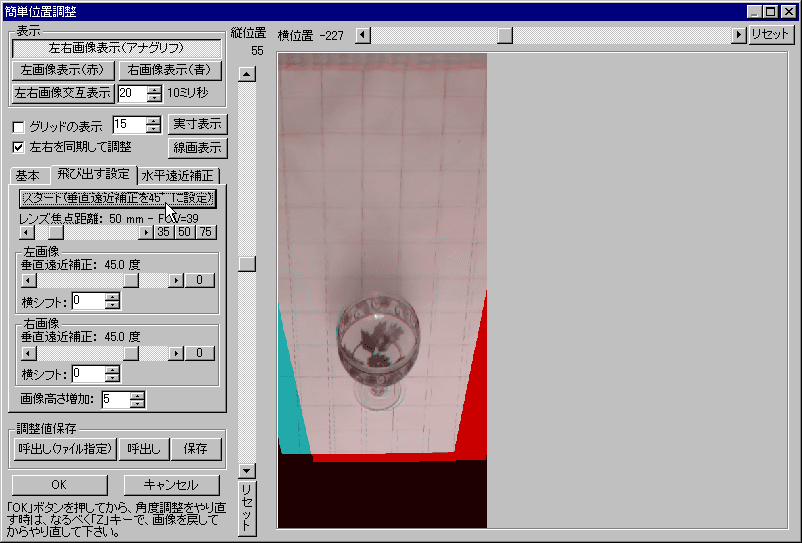Decrease 左画像 横シフト value
The image size is (802, 543).
coord(113,305)
